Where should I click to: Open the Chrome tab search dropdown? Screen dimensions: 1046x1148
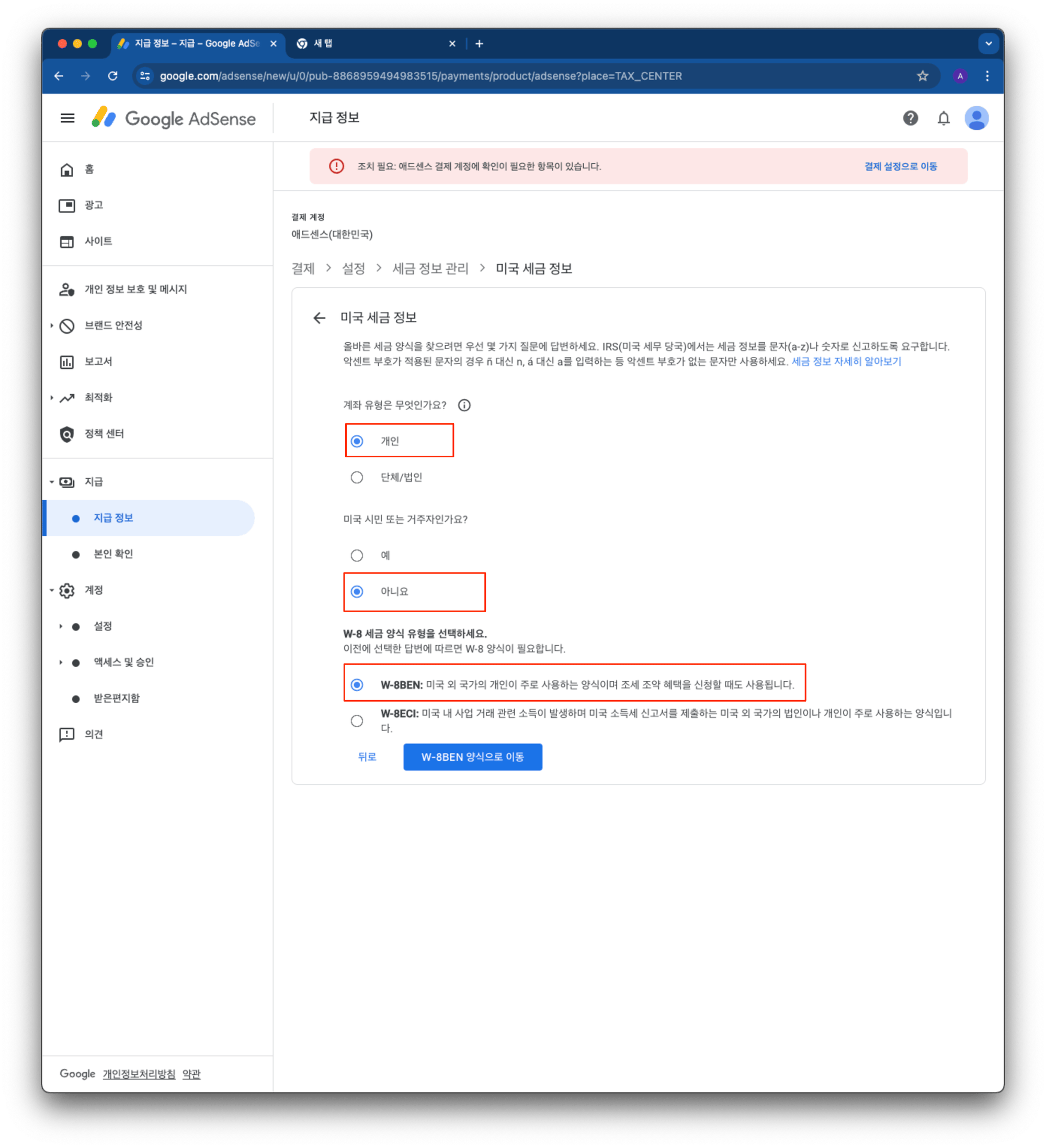988,43
